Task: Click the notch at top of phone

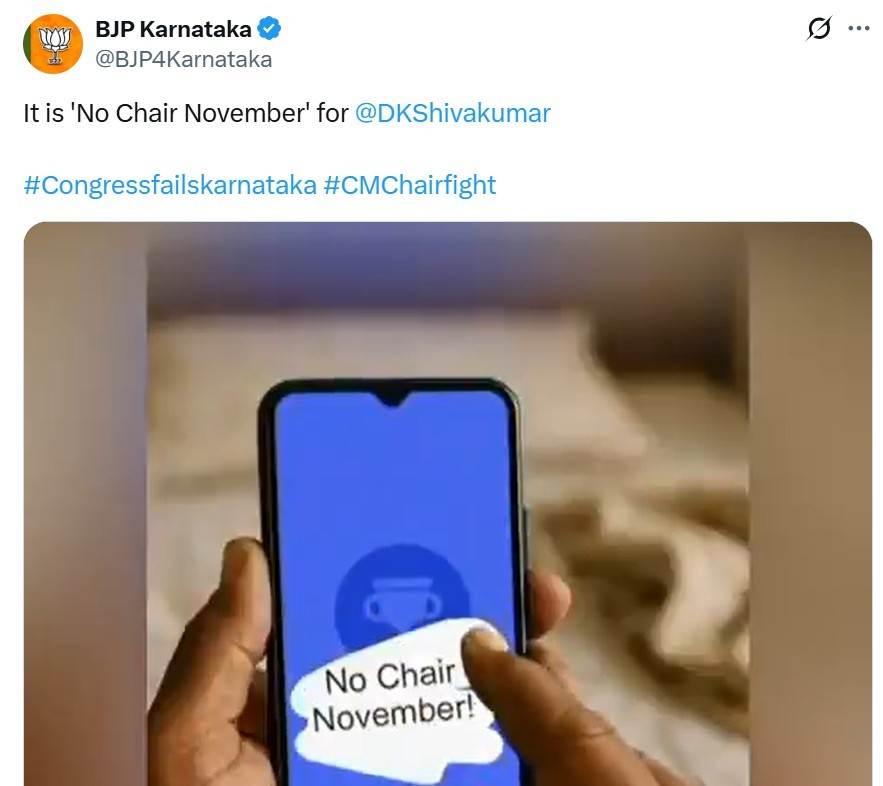Action: (394, 399)
